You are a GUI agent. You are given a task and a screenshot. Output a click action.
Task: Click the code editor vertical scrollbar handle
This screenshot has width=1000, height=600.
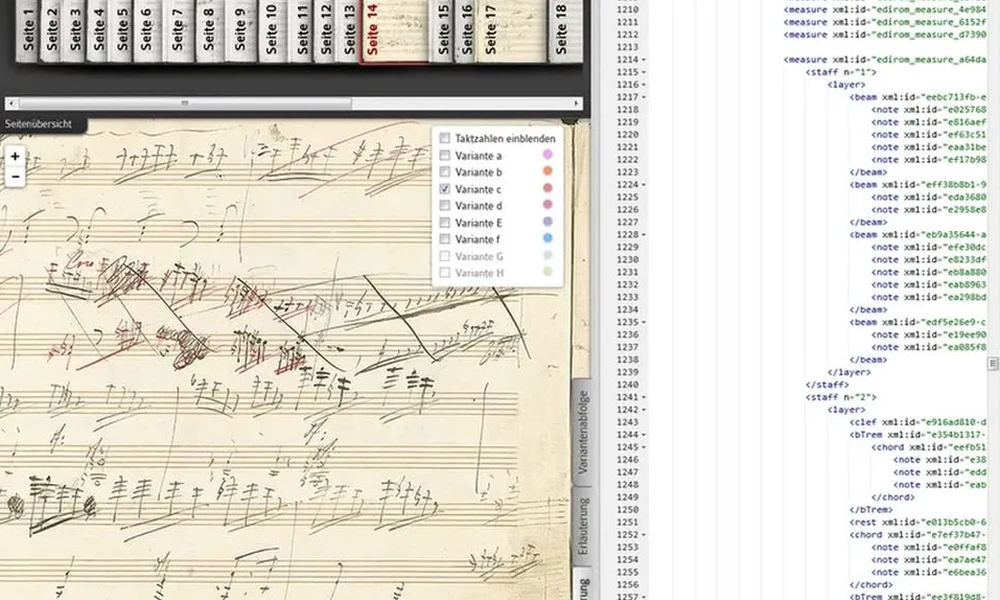tap(993, 363)
